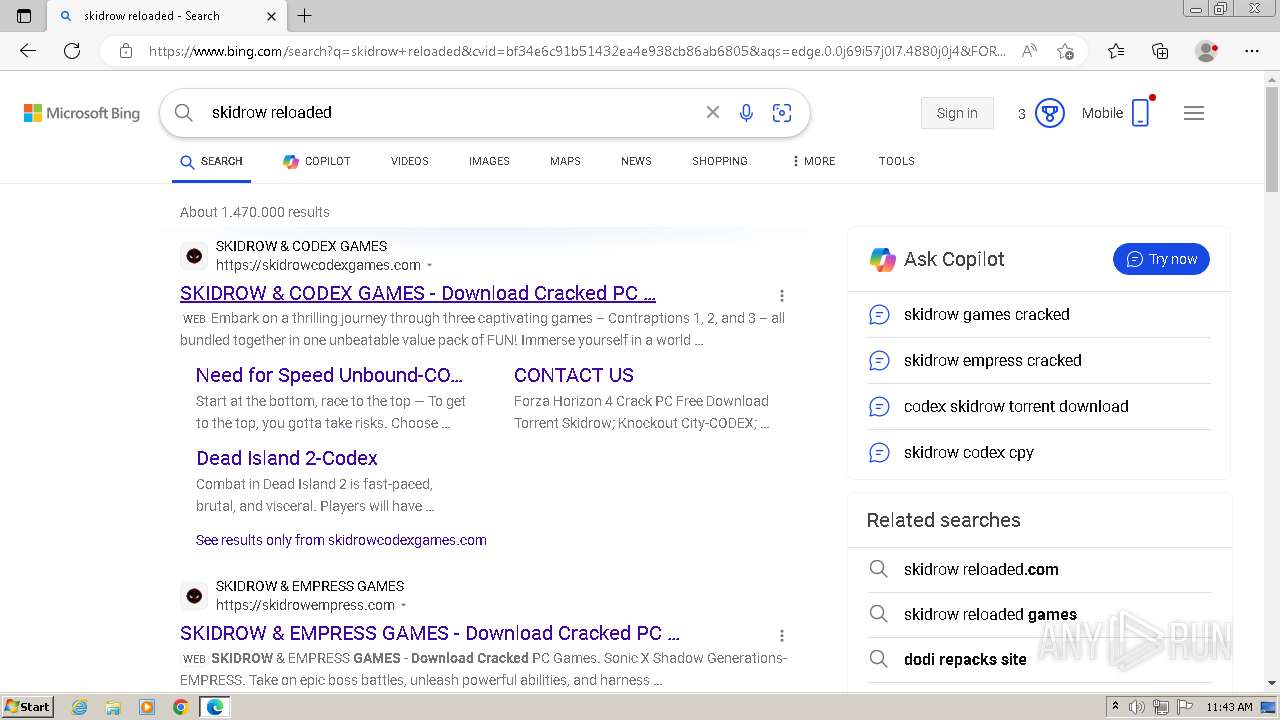The image size is (1280, 720).
Task: Open Read aloud from the address bar
Action: pyautogui.click(x=1029, y=51)
